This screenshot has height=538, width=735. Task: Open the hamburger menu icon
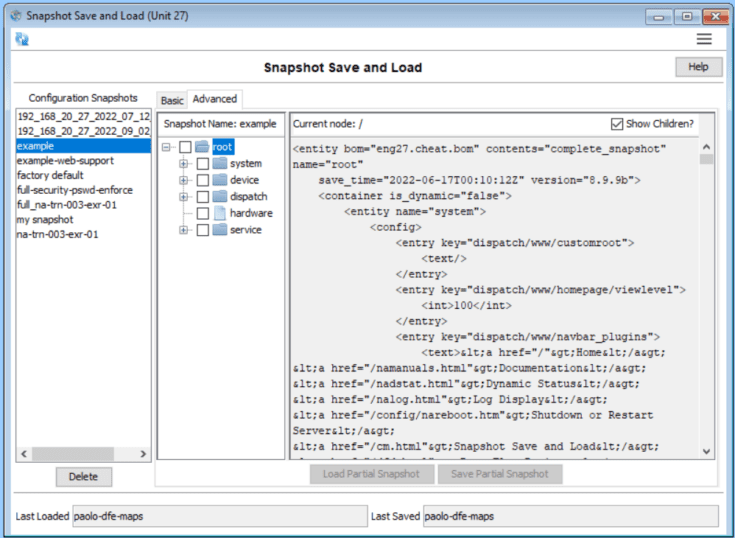(x=704, y=39)
